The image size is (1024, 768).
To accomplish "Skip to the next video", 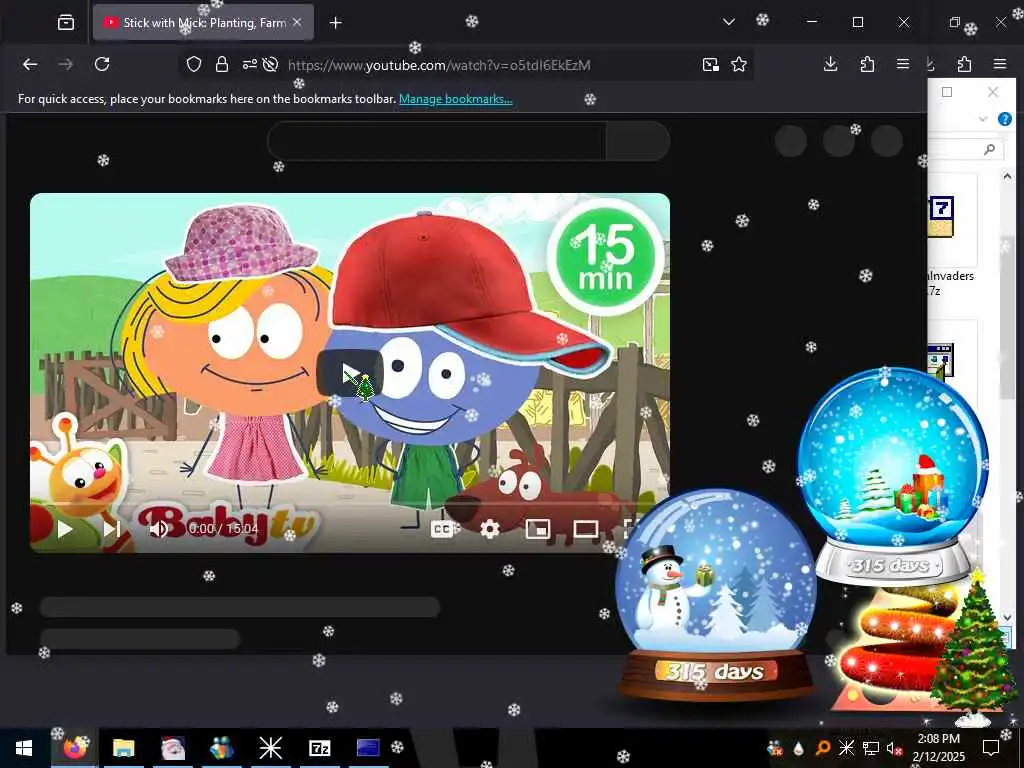I will click(x=112, y=529).
